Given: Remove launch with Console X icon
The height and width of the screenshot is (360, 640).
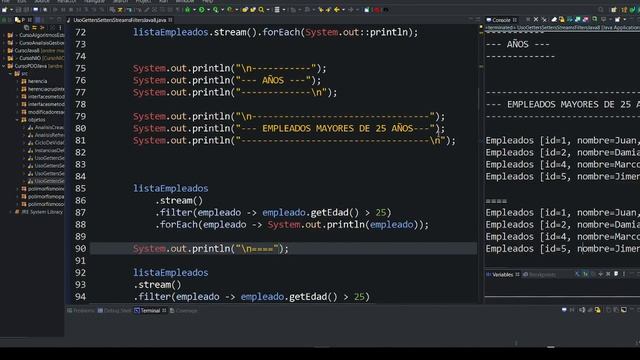Looking at the screenshot, I should coord(536,20).
